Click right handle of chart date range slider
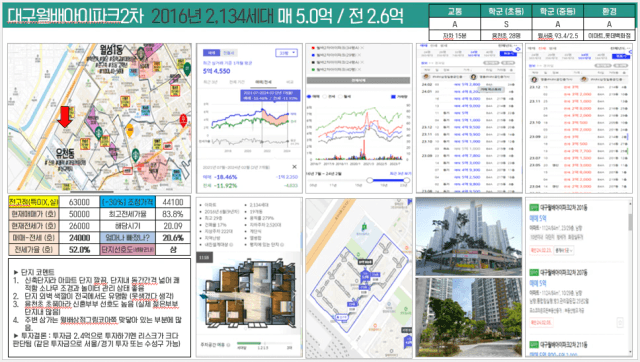Screen dimensions: 640x362 406,180
